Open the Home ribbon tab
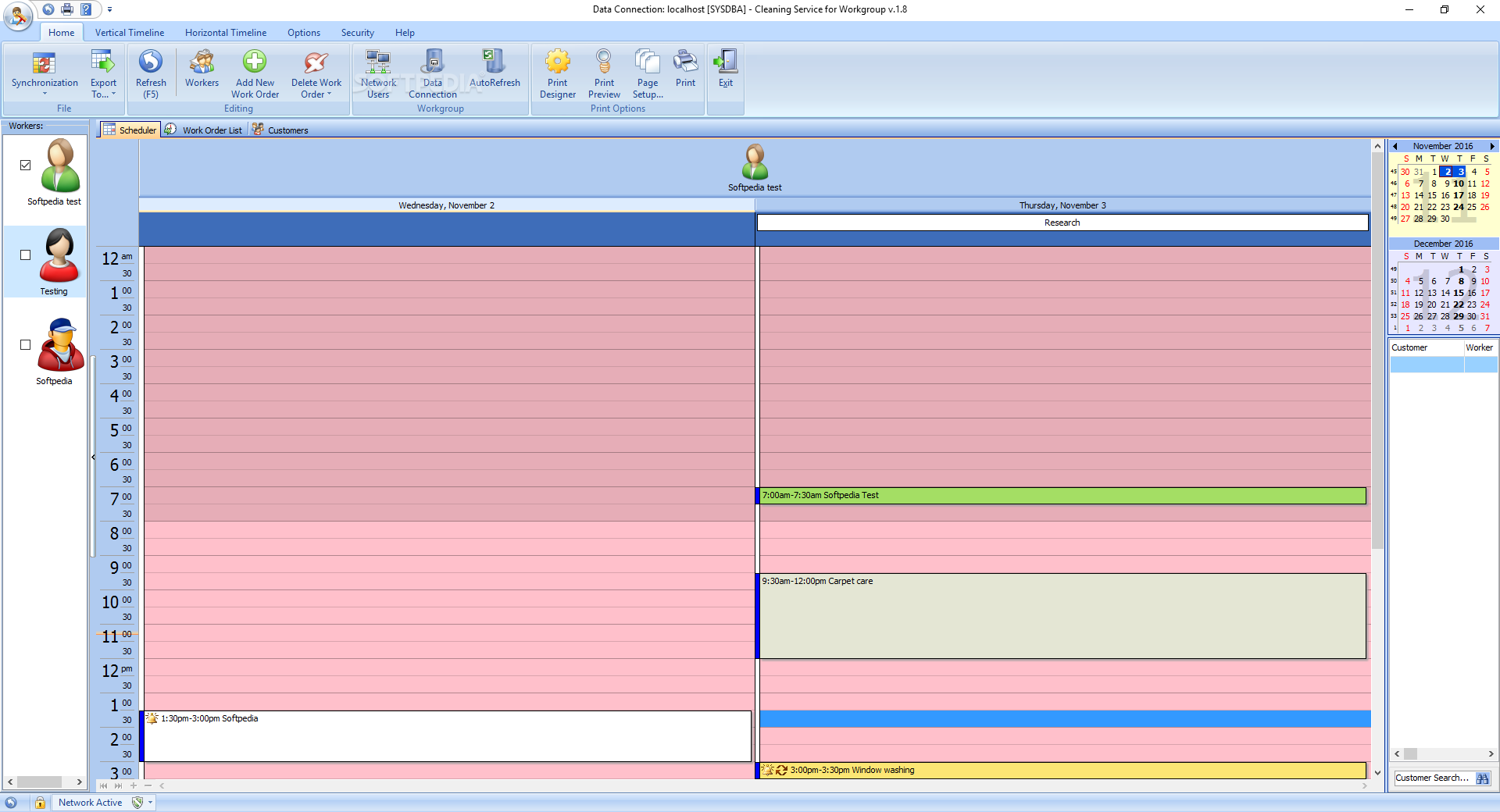Screen dimensions: 1500x812 click(62, 33)
